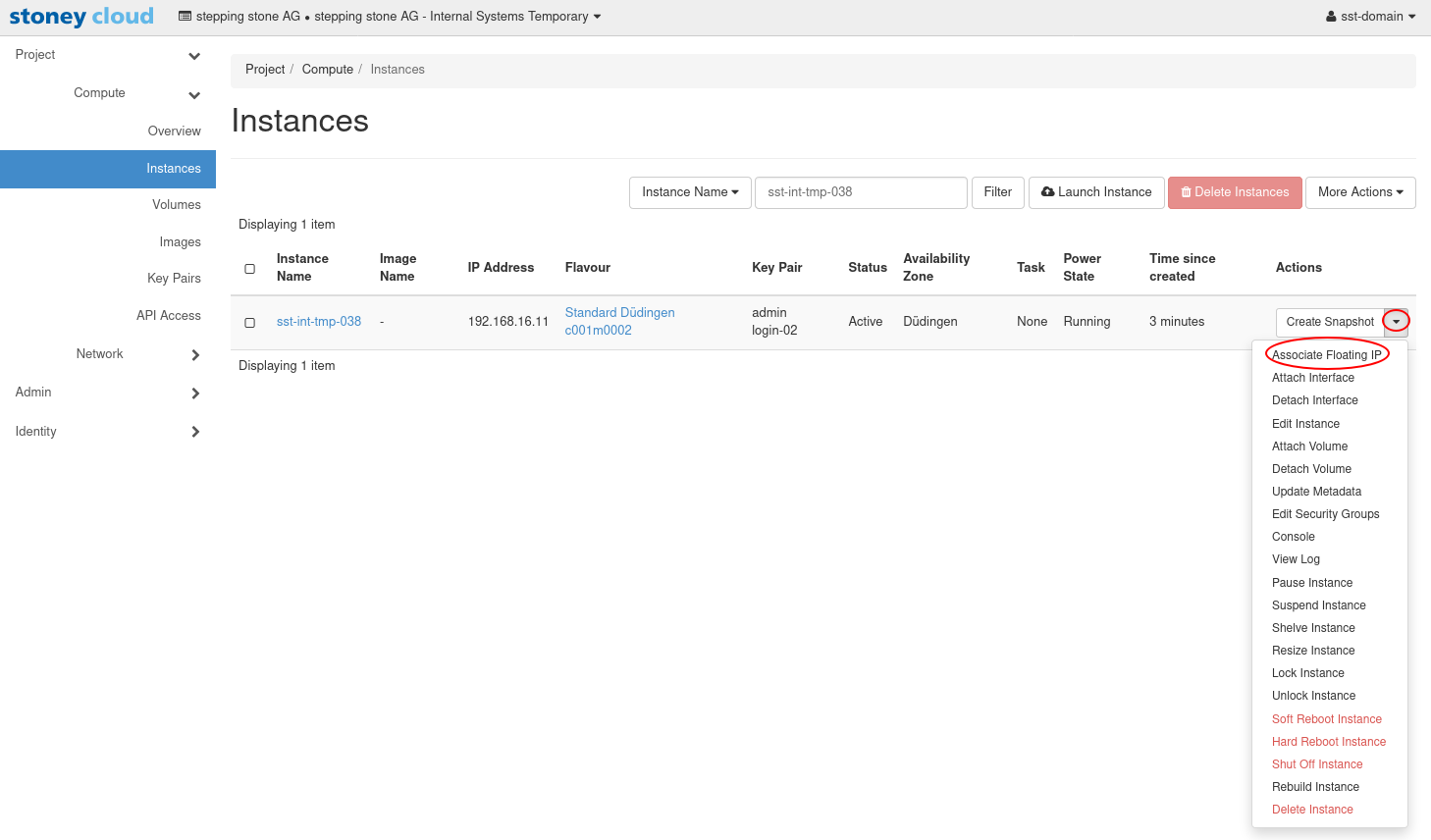Toggle the row actions caret dropdown
This screenshot has height=840, width=1431.
tap(1396, 322)
